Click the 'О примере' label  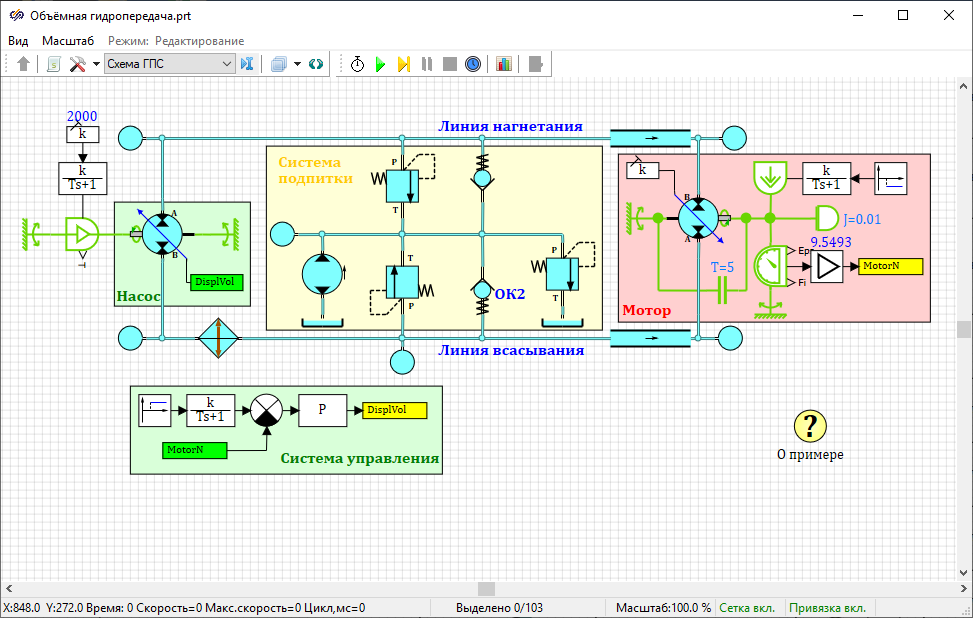pos(810,454)
